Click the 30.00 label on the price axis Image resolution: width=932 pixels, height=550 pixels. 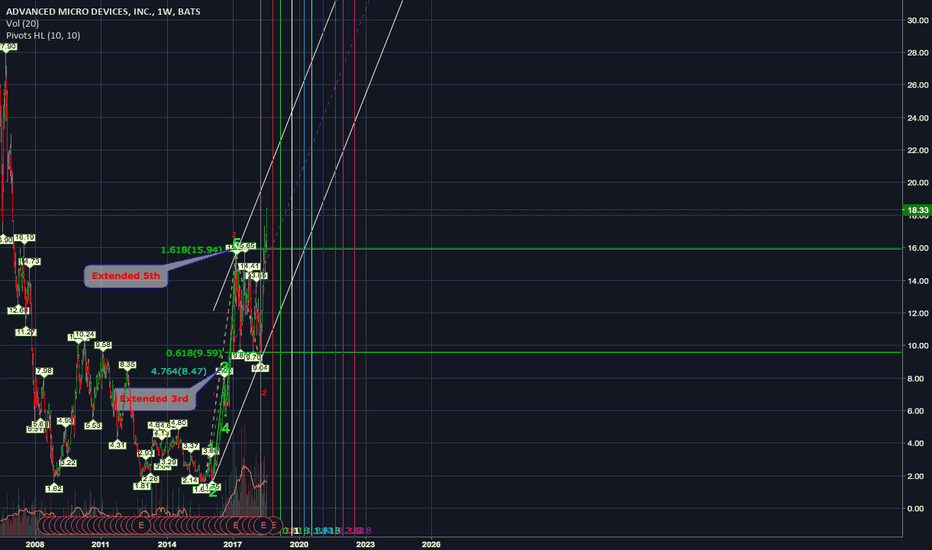(918, 20)
